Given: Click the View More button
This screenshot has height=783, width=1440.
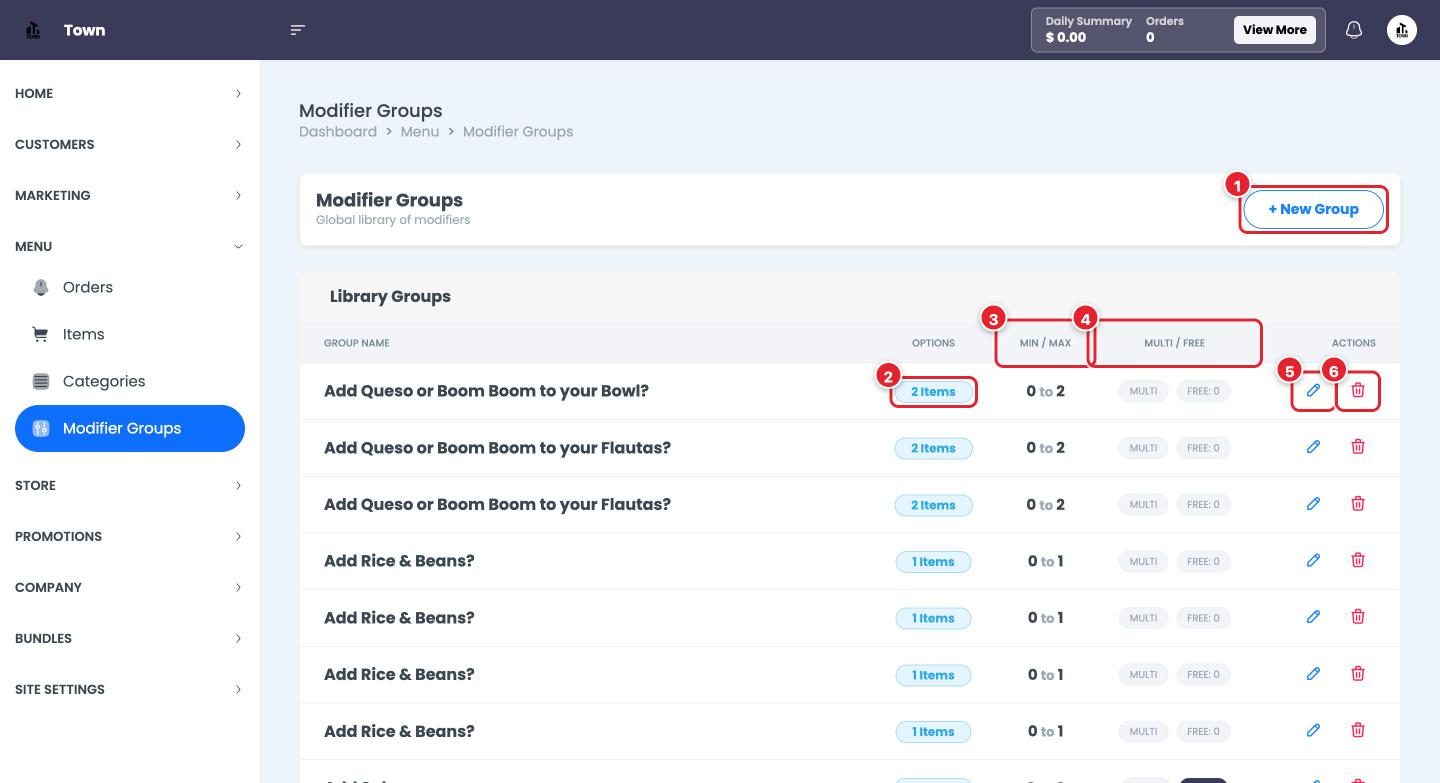Looking at the screenshot, I should tap(1275, 30).
